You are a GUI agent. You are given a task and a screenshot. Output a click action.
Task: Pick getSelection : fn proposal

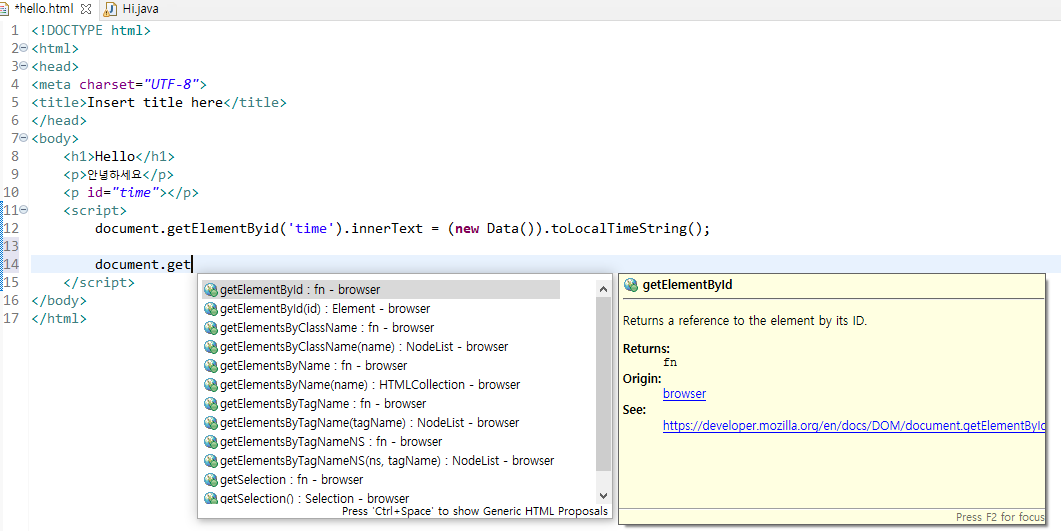[381, 479]
